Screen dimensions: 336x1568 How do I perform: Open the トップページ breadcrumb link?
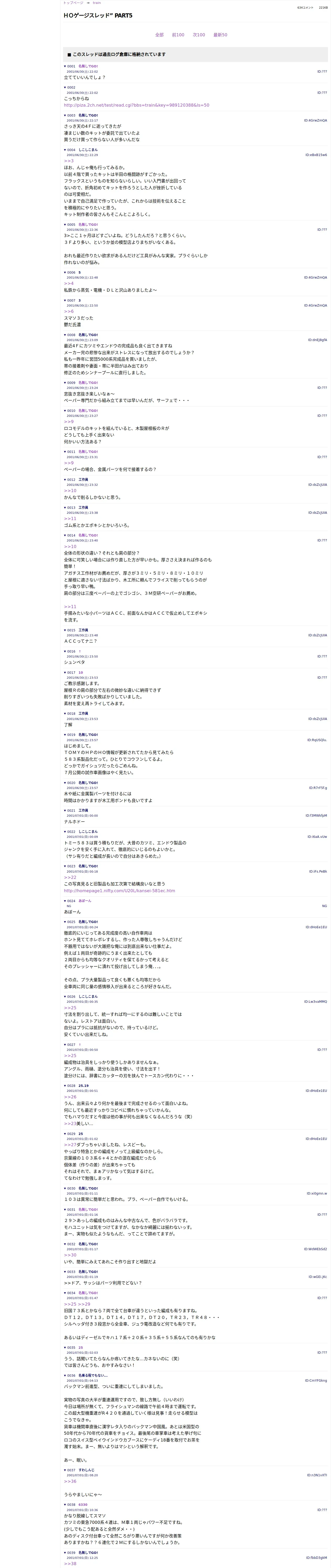[x=73, y=3]
